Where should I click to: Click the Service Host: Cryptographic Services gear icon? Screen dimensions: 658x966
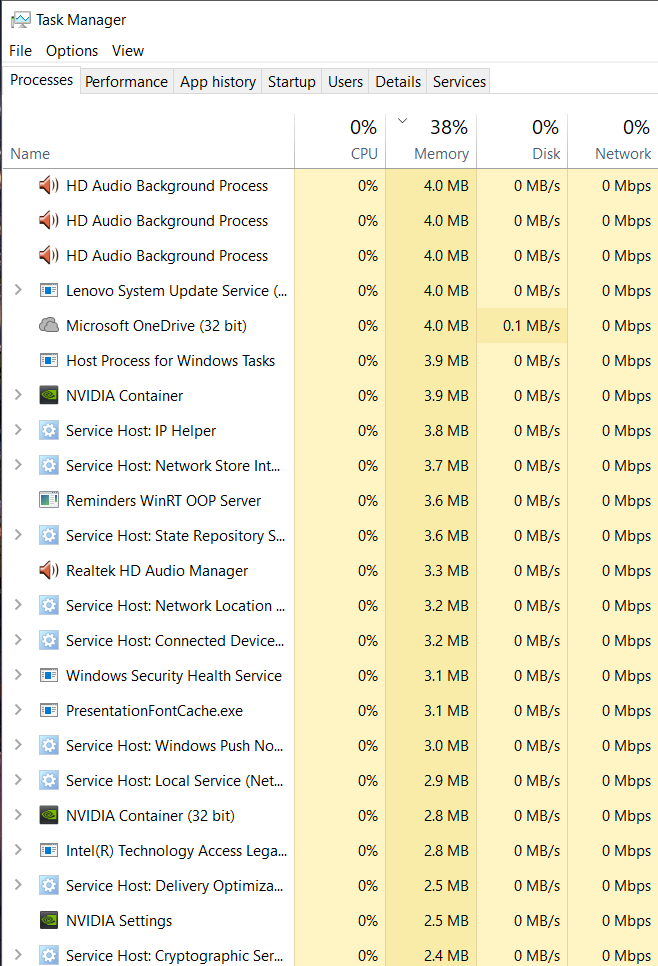pyautogui.click(x=49, y=956)
